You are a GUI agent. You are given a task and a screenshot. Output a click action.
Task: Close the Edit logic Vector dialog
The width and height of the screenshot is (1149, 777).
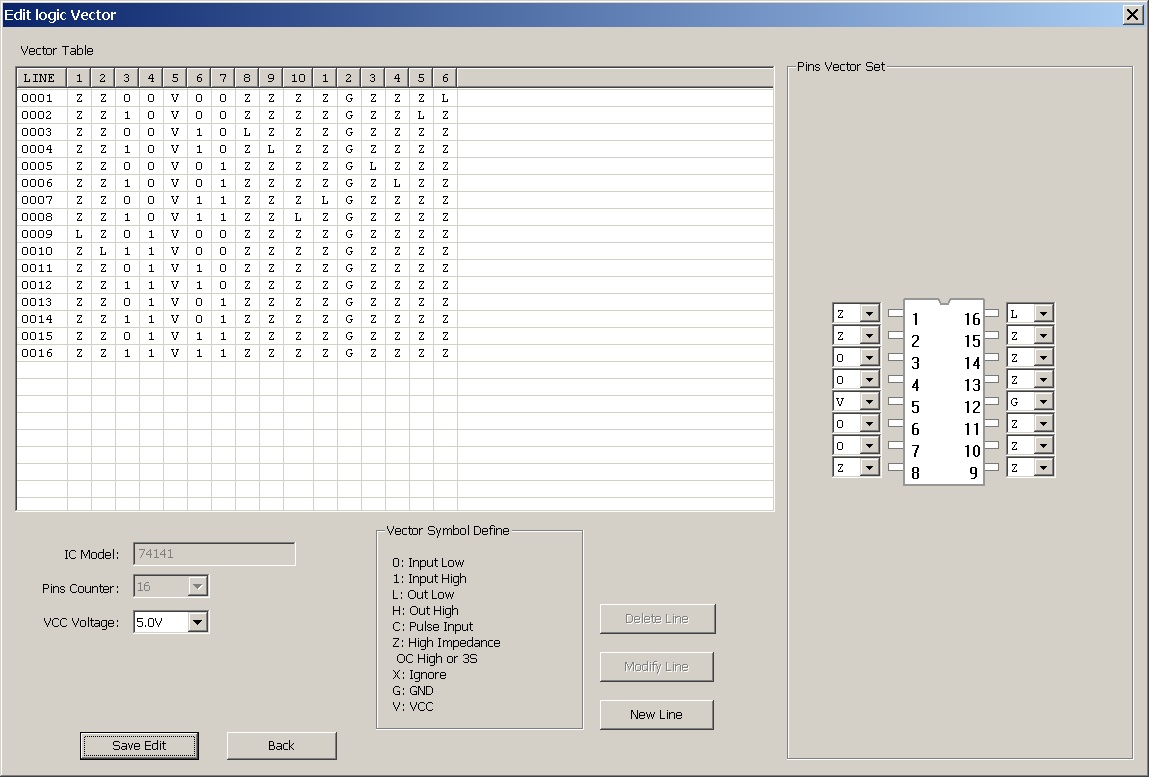coord(1132,14)
